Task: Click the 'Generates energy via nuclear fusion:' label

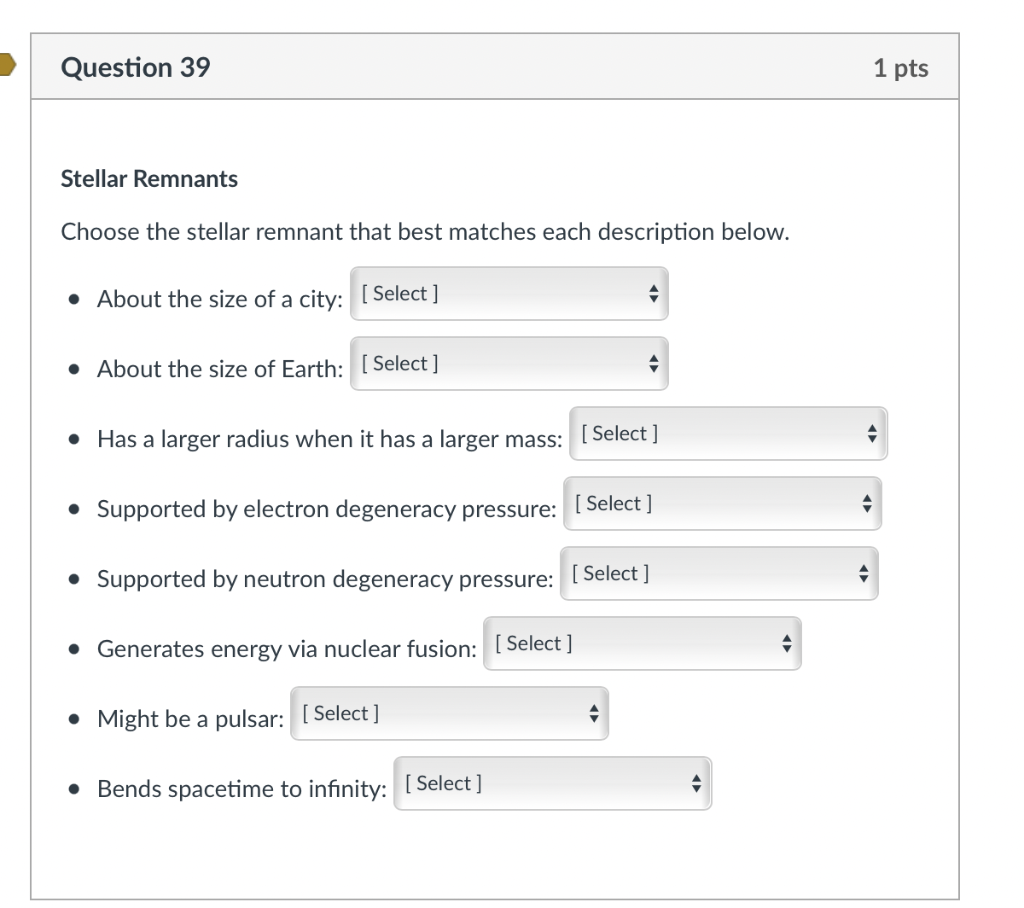Action: tap(286, 649)
